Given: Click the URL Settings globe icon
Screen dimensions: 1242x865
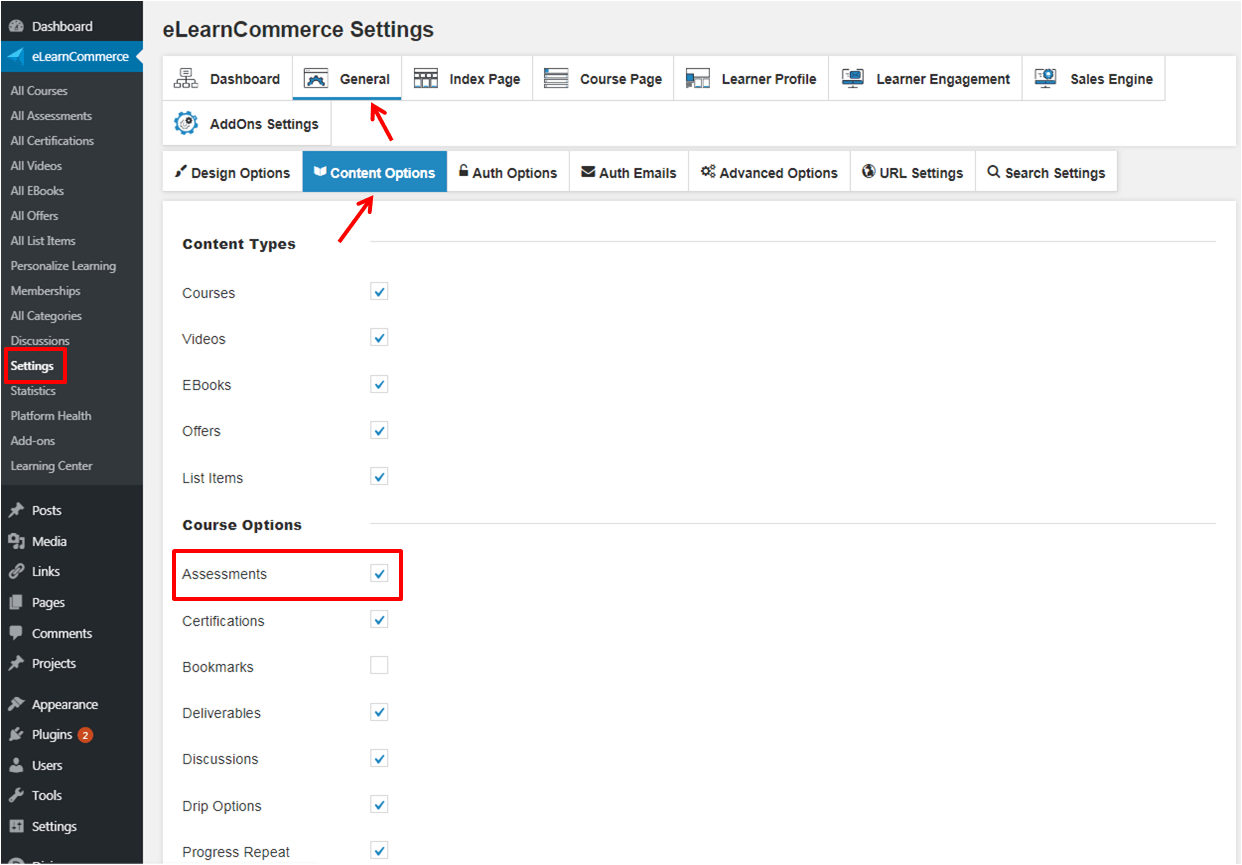Looking at the screenshot, I should 869,172.
